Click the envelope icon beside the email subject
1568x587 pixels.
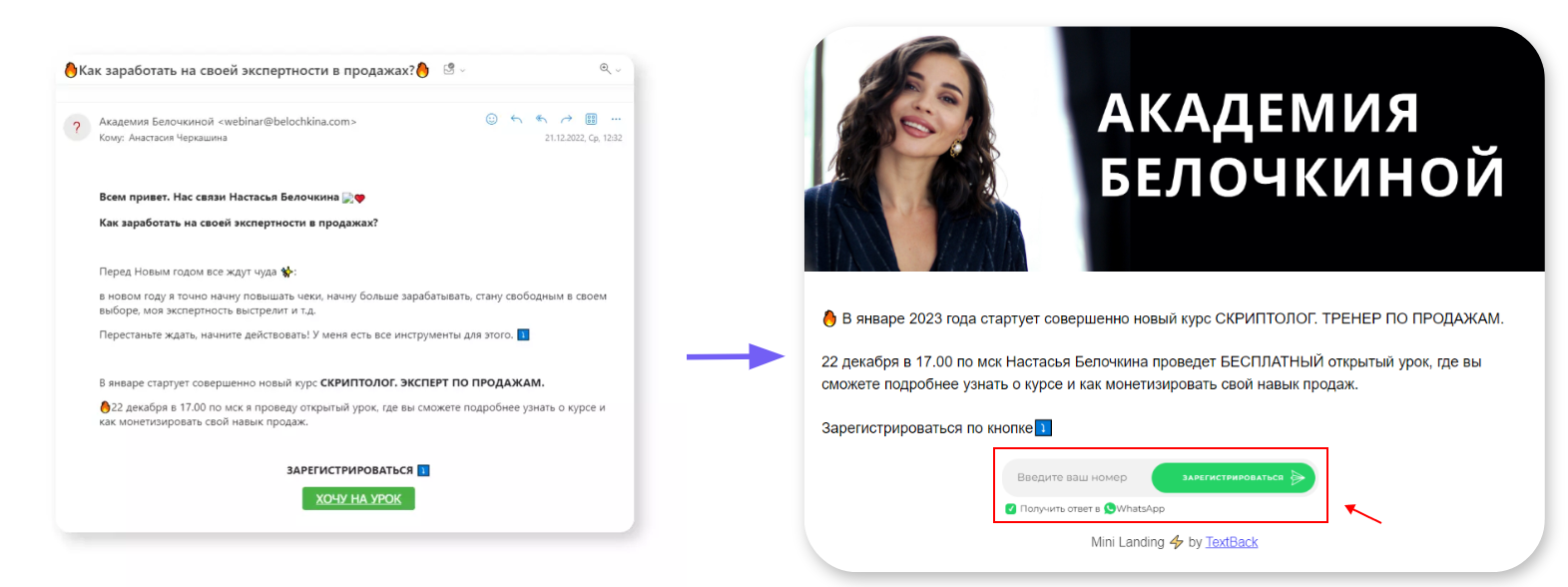449,69
